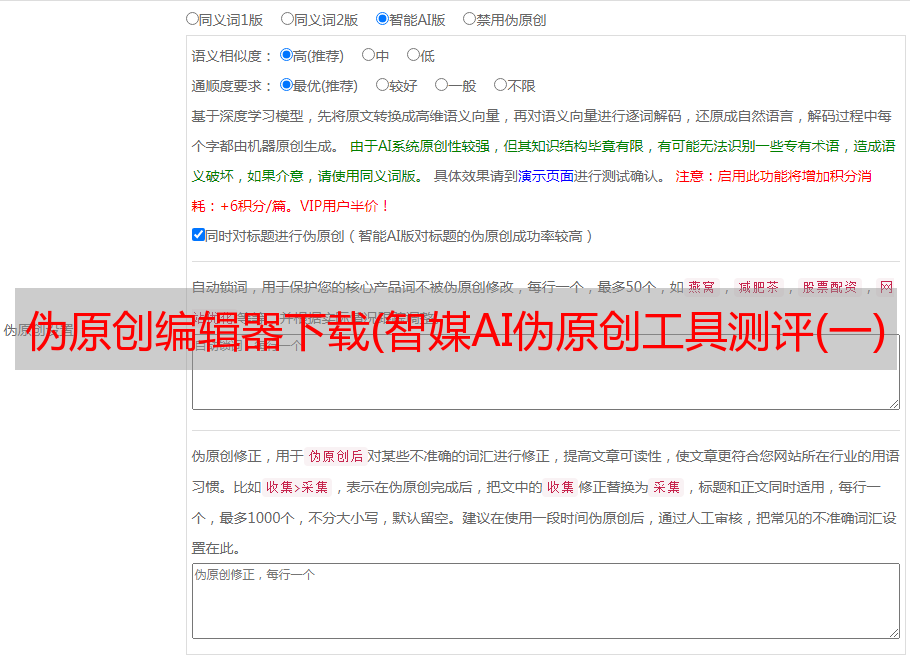
Task: Select the 同义词2版 radio option
Action: [x=287, y=19]
